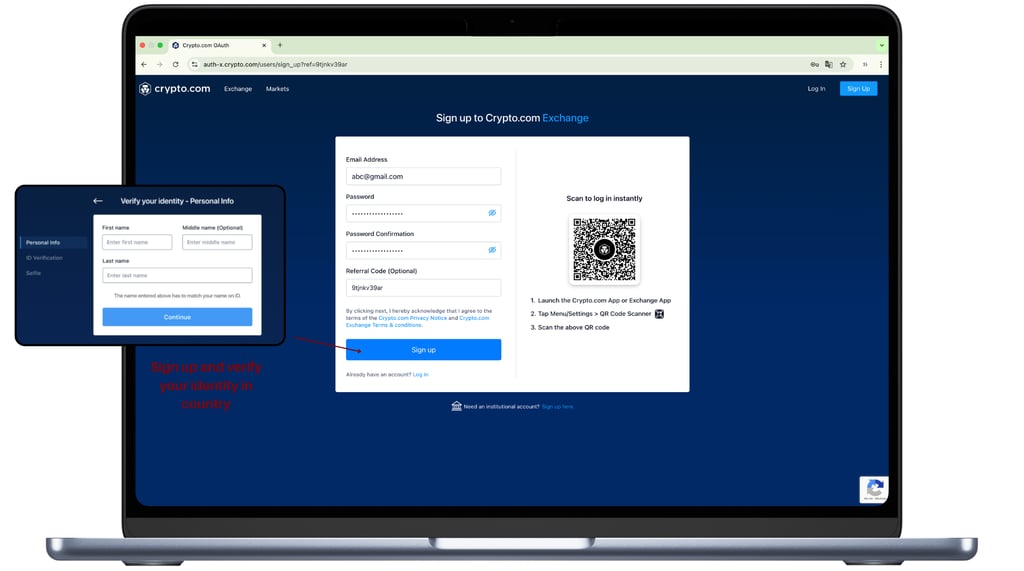Open site information icon in address bar
The width and height of the screenshot is (1024, 571).
tap(195, 65)
